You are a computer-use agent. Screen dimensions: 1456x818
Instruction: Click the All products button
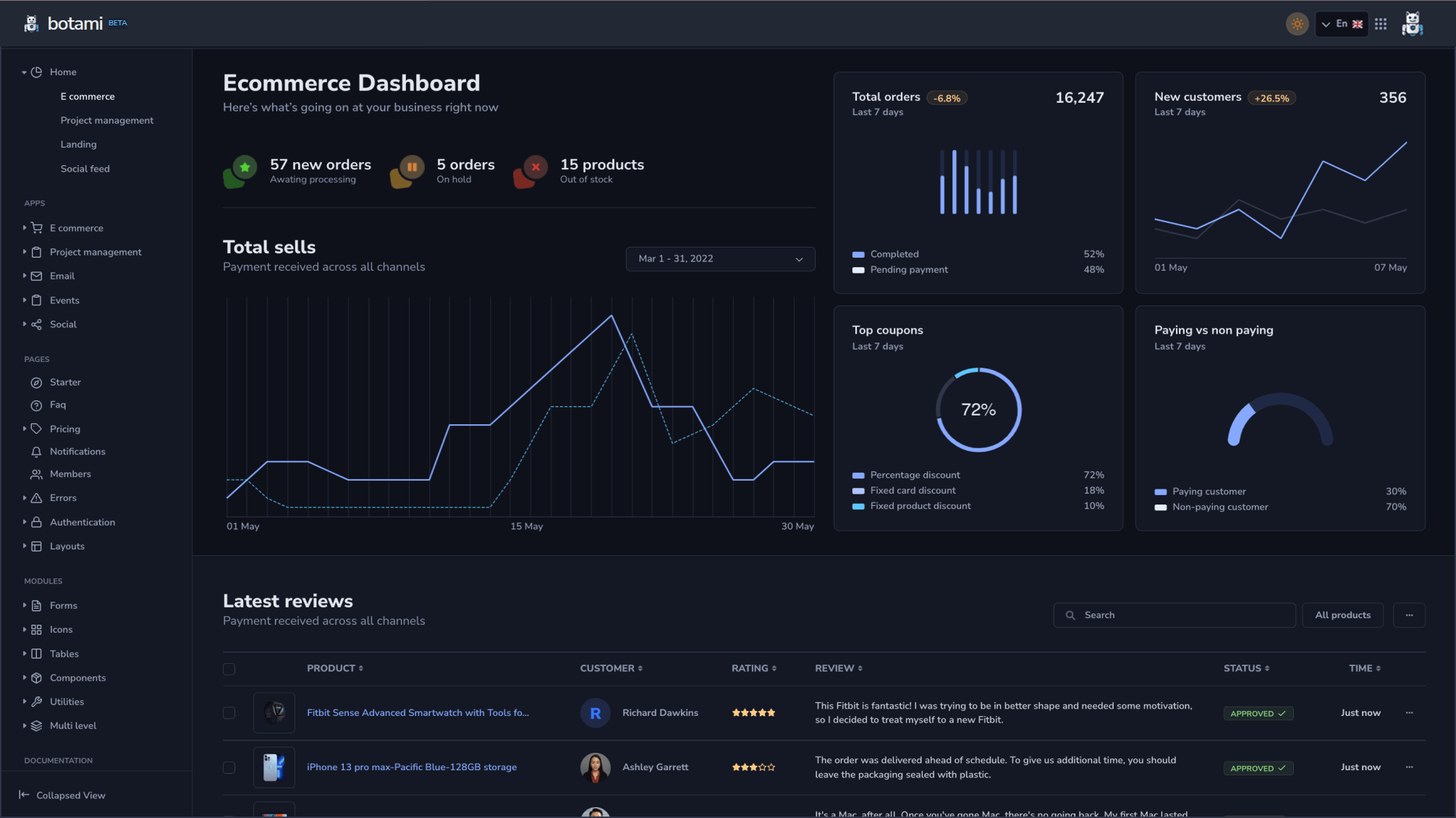1342,615
